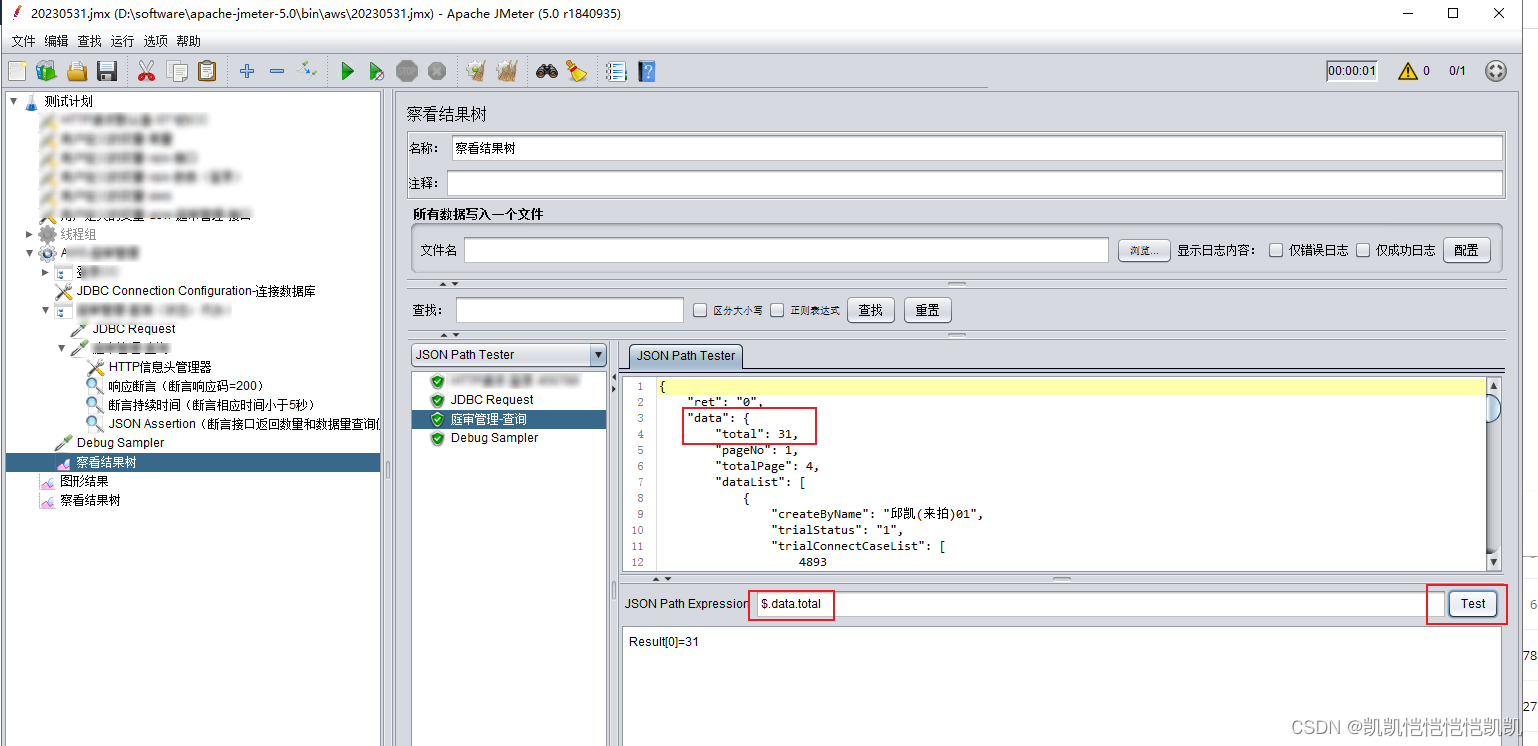The height and width of the screenshot is (746, 1538).
Task: Select the JSON Path Tester tab
Action: click(x=686, y=355)
